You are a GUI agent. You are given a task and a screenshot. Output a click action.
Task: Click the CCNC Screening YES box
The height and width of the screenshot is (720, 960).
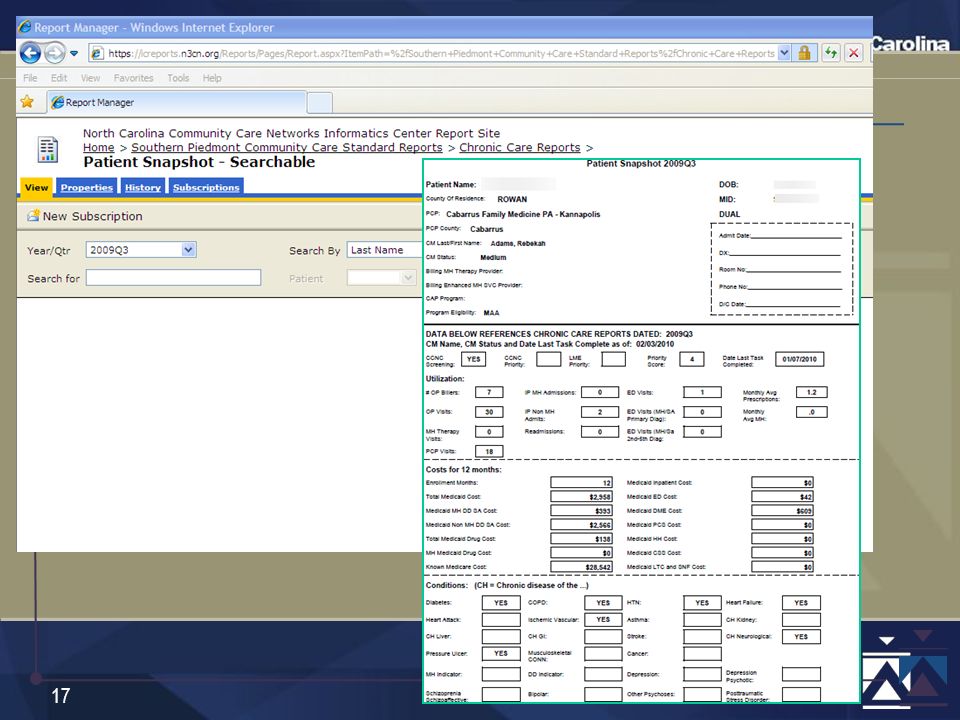tap(473, 359)
